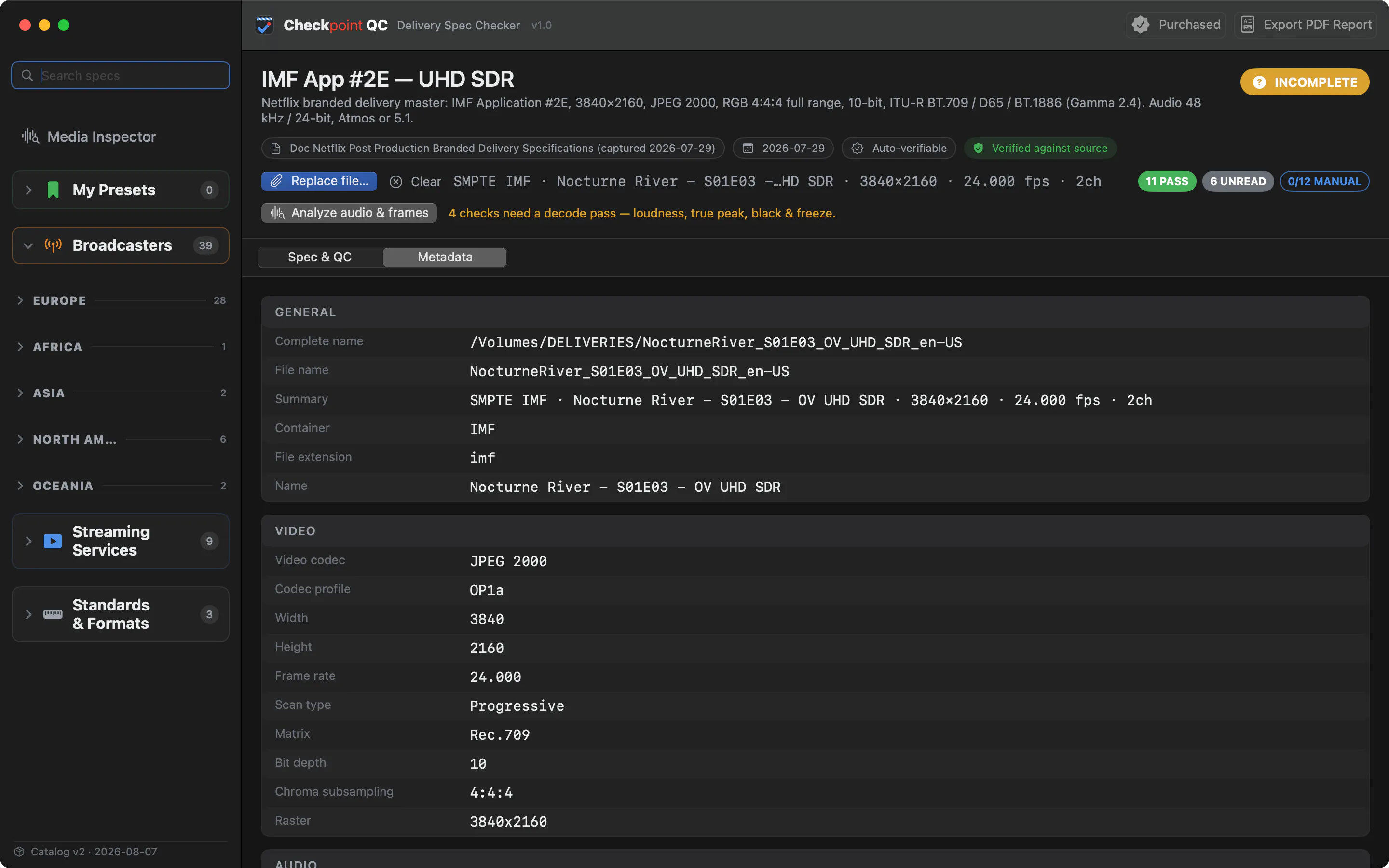Click Analyze audio & frames button
1389x868 pixels.
tap(349, 213)
